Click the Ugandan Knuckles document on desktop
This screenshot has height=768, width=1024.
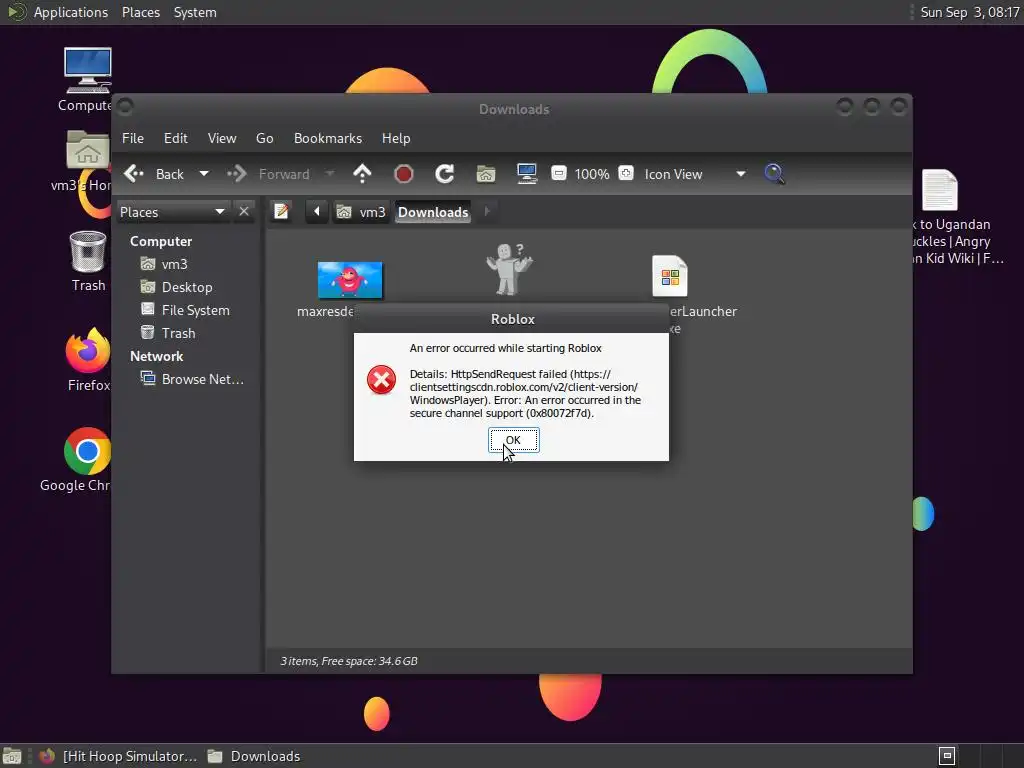click(x=940, y=190)
